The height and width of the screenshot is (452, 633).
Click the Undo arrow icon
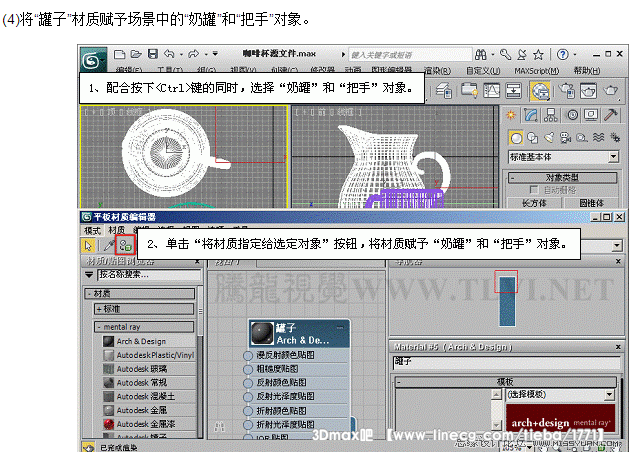[169, 54]
